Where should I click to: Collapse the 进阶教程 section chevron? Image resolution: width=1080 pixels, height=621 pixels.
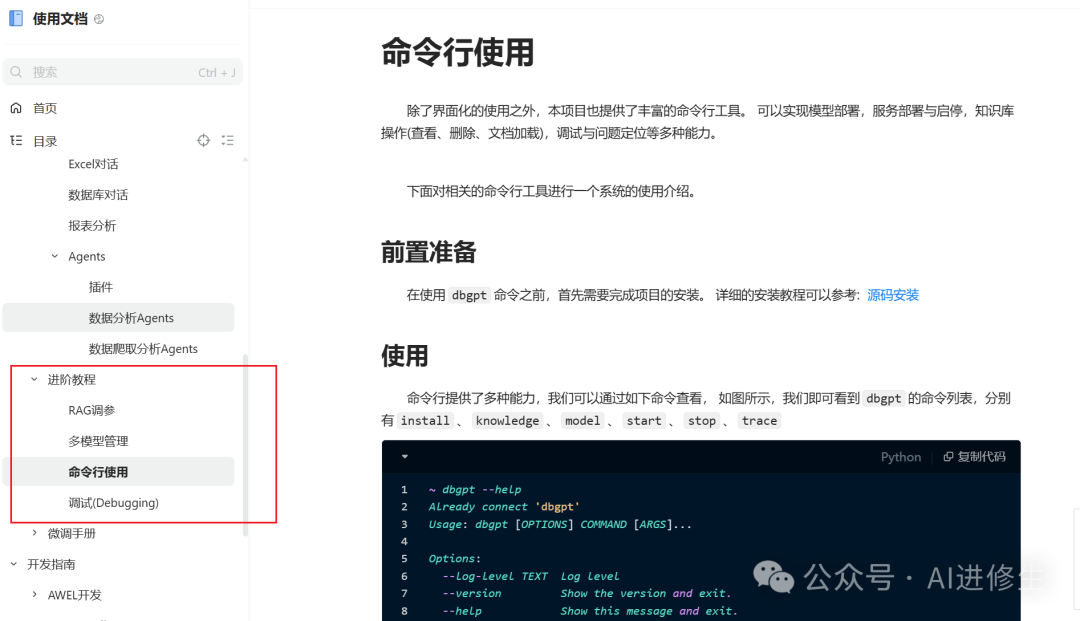pos(34,379)
